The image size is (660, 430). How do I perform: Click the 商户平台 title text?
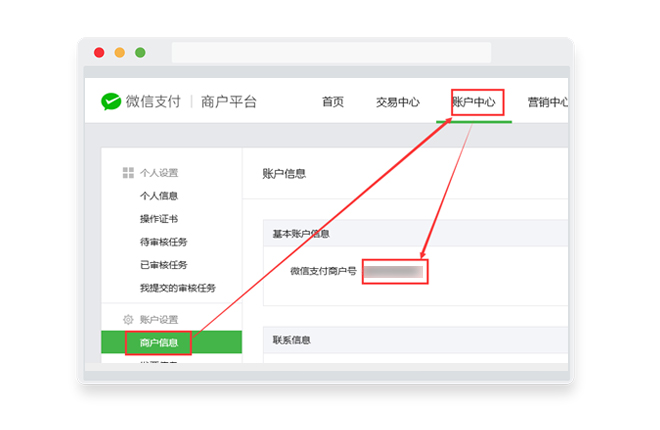coord(229,102)
